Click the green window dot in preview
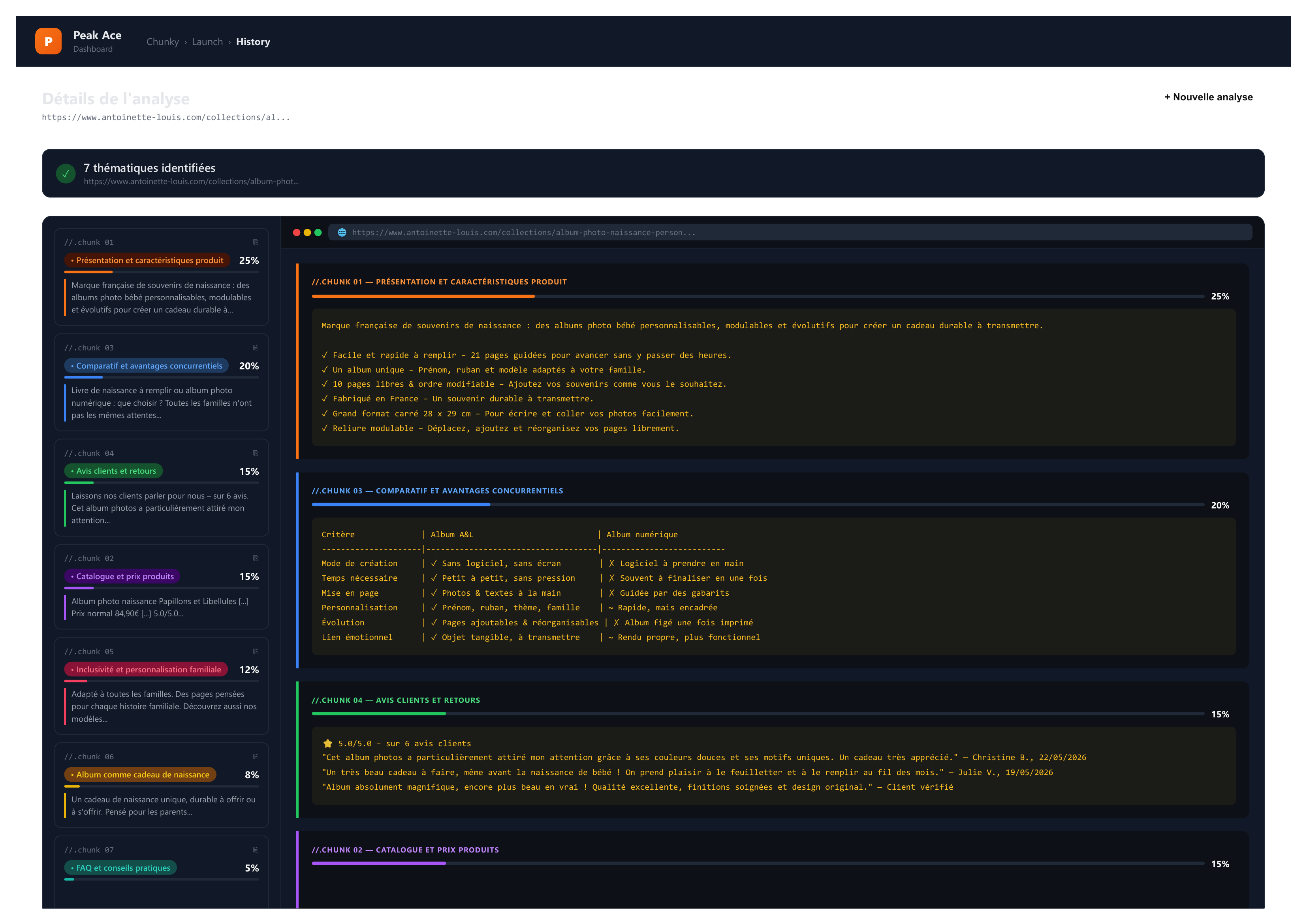1307x924 pixels. [x=318, y=232]
